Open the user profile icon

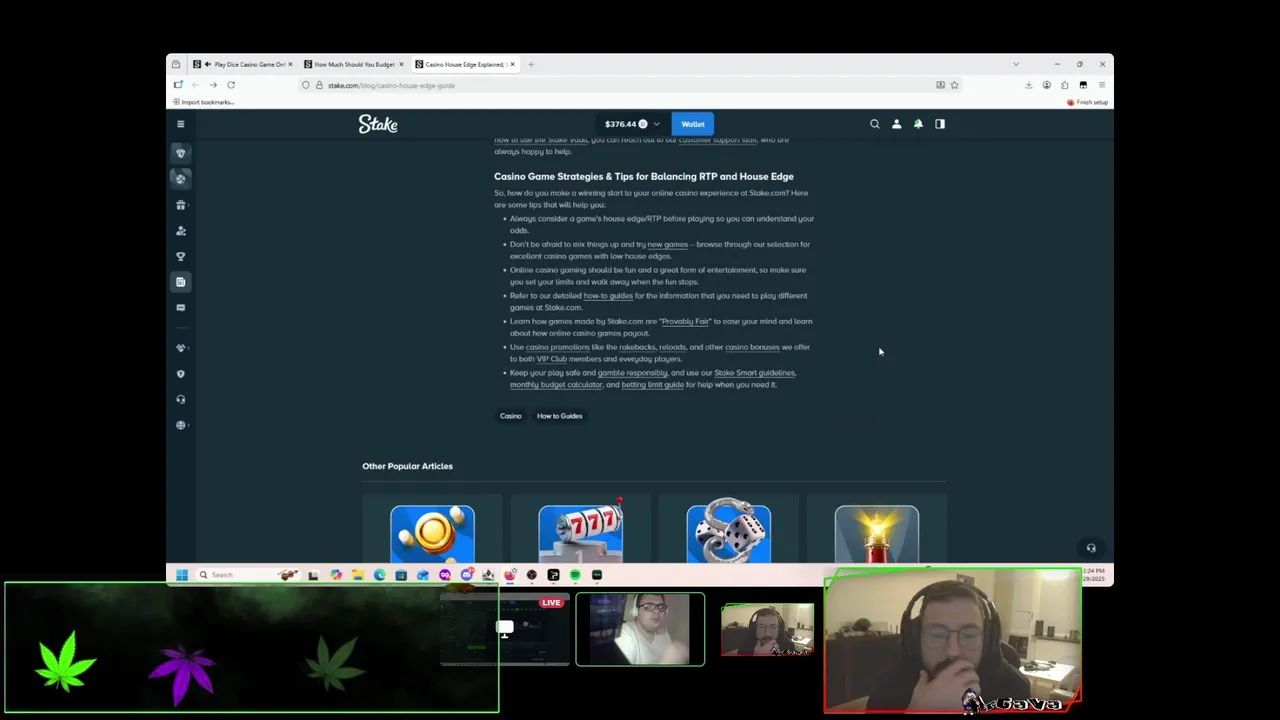pos(896,124)
